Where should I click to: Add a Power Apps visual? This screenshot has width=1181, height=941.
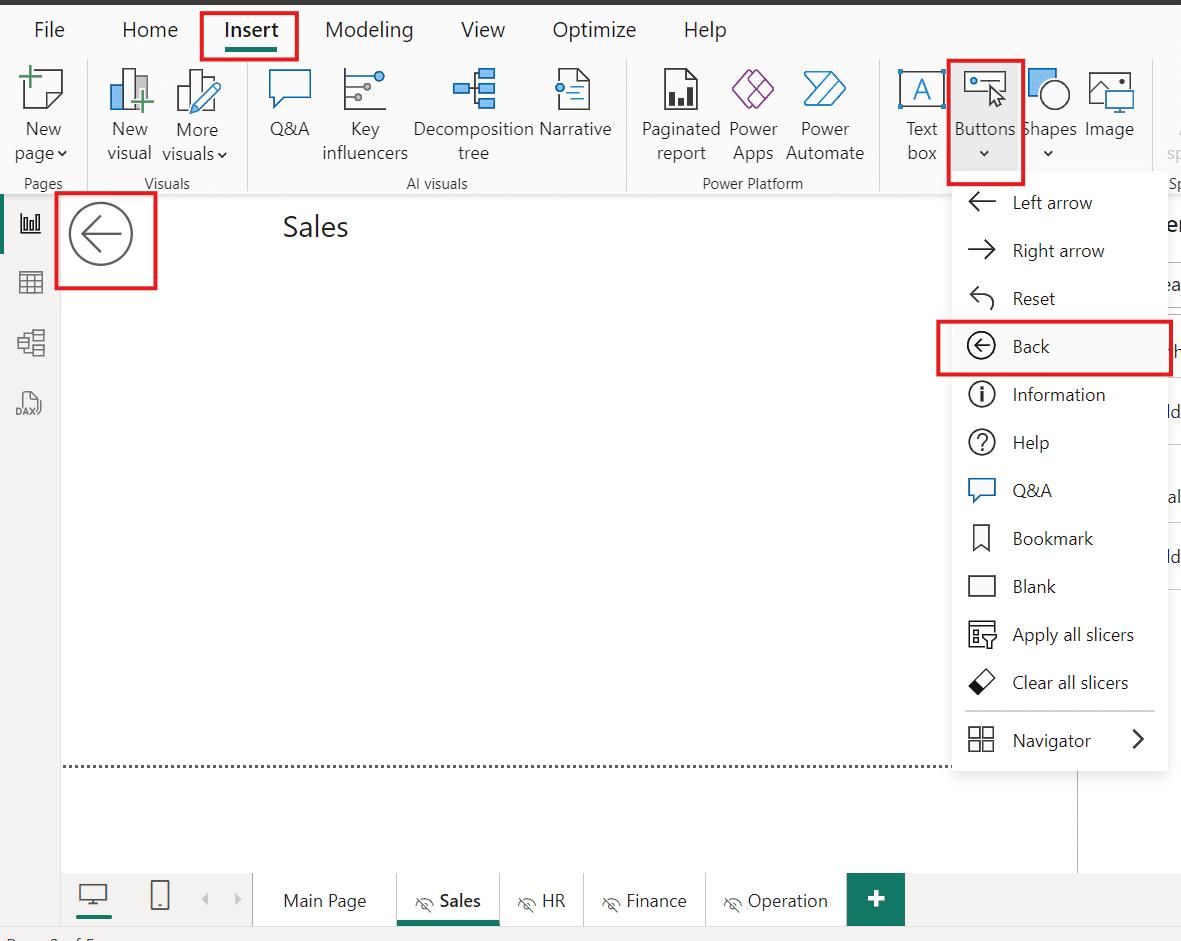[753, 92]
